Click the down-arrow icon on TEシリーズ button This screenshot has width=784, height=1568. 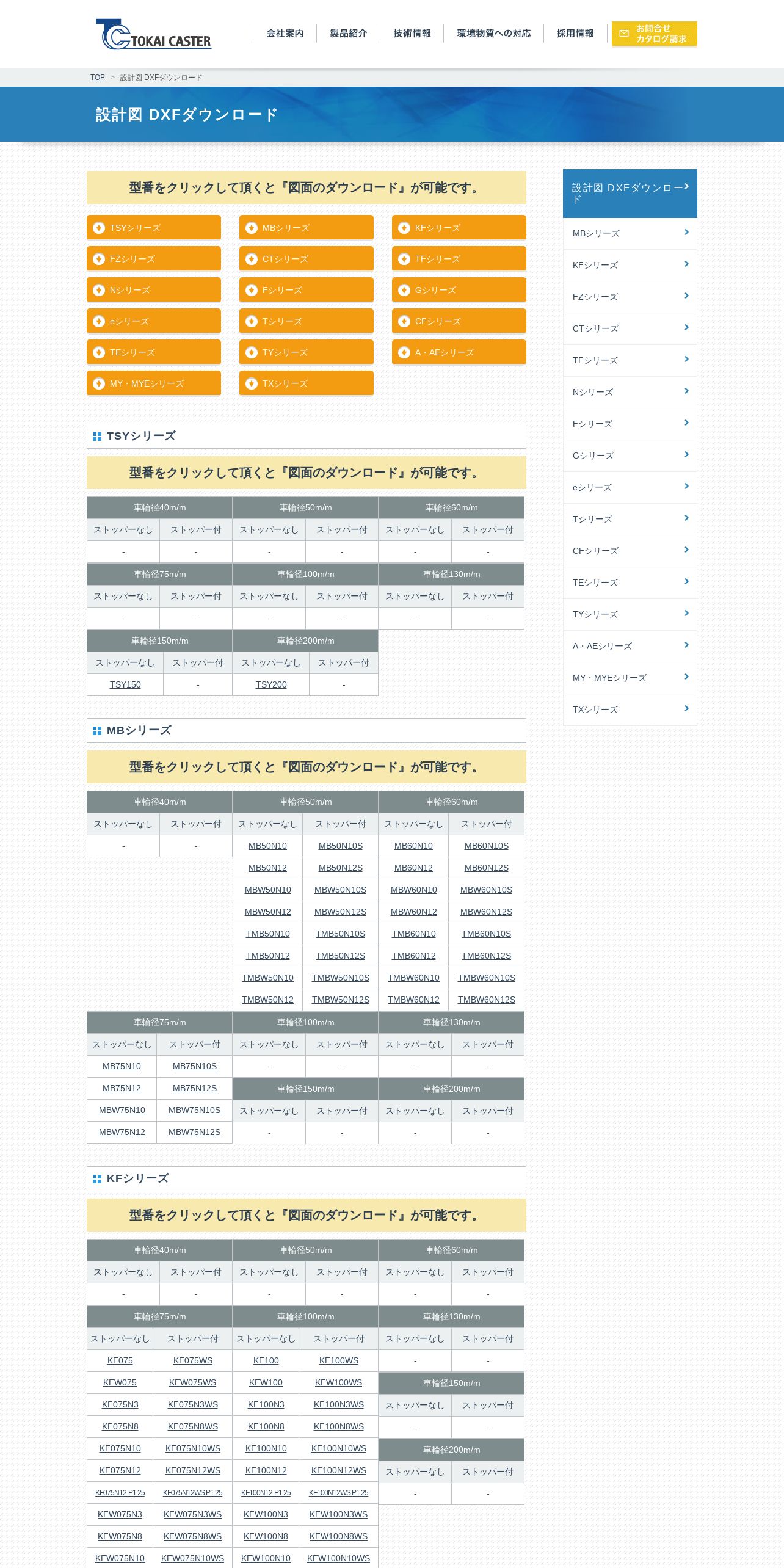click(99, 352)
